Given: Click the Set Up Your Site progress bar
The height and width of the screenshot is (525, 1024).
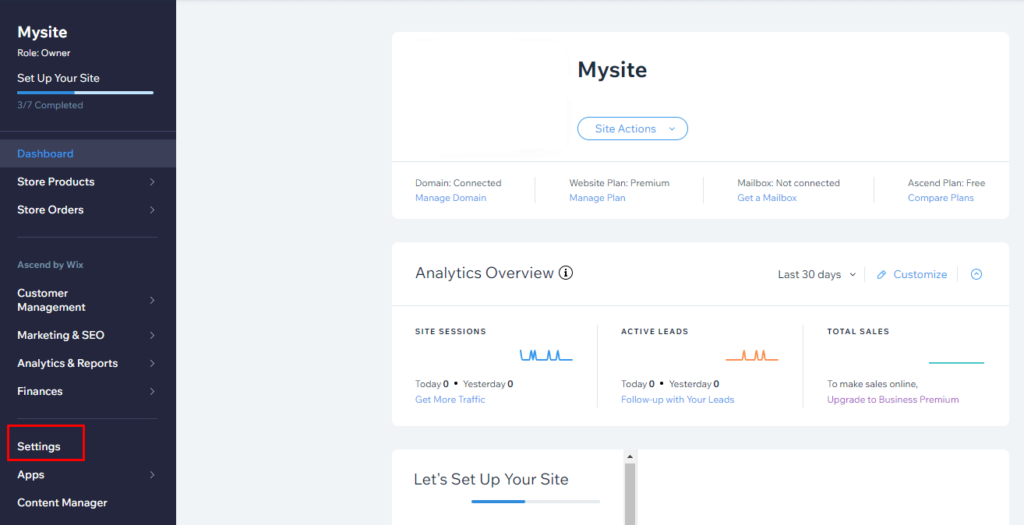Looking at the screenshot, I should [85, 92].
